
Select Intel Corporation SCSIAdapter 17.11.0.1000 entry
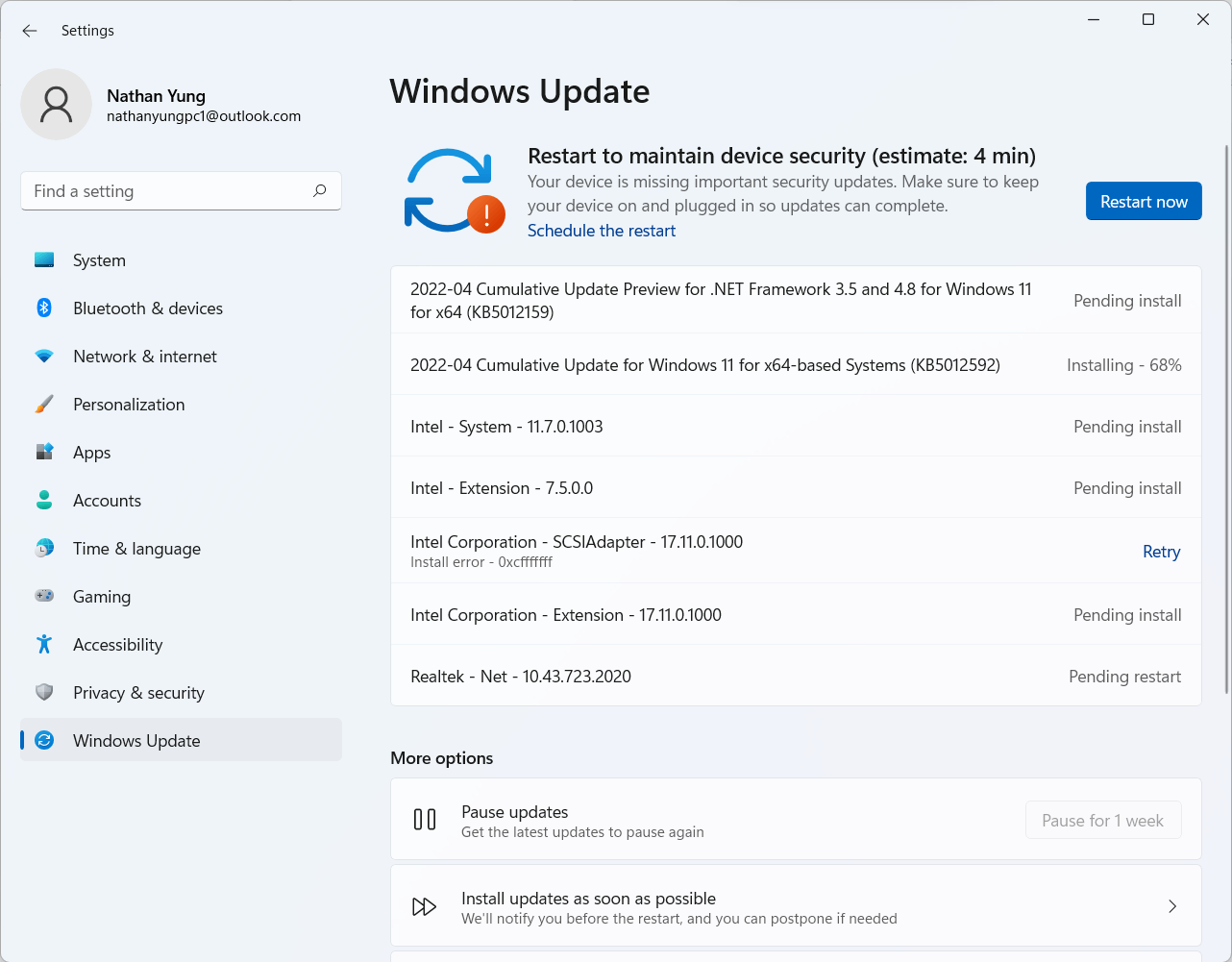point(796,551)
